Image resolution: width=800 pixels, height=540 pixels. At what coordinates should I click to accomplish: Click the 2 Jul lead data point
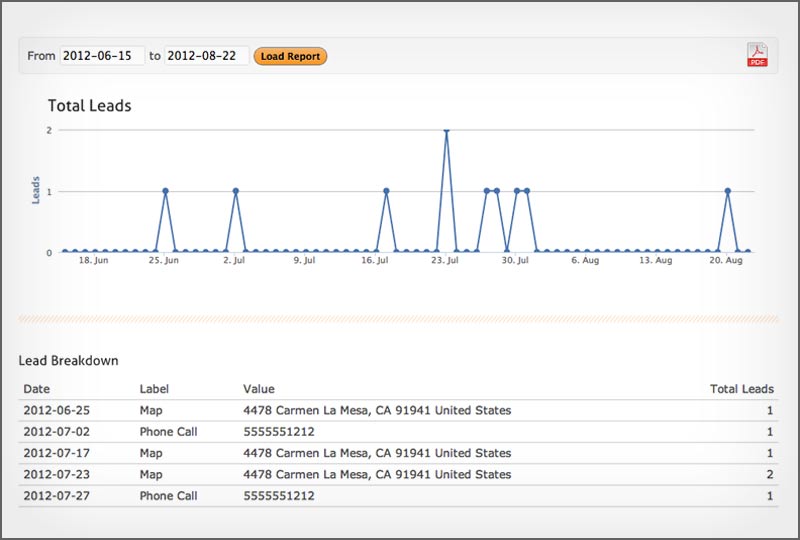click(235, 191)
